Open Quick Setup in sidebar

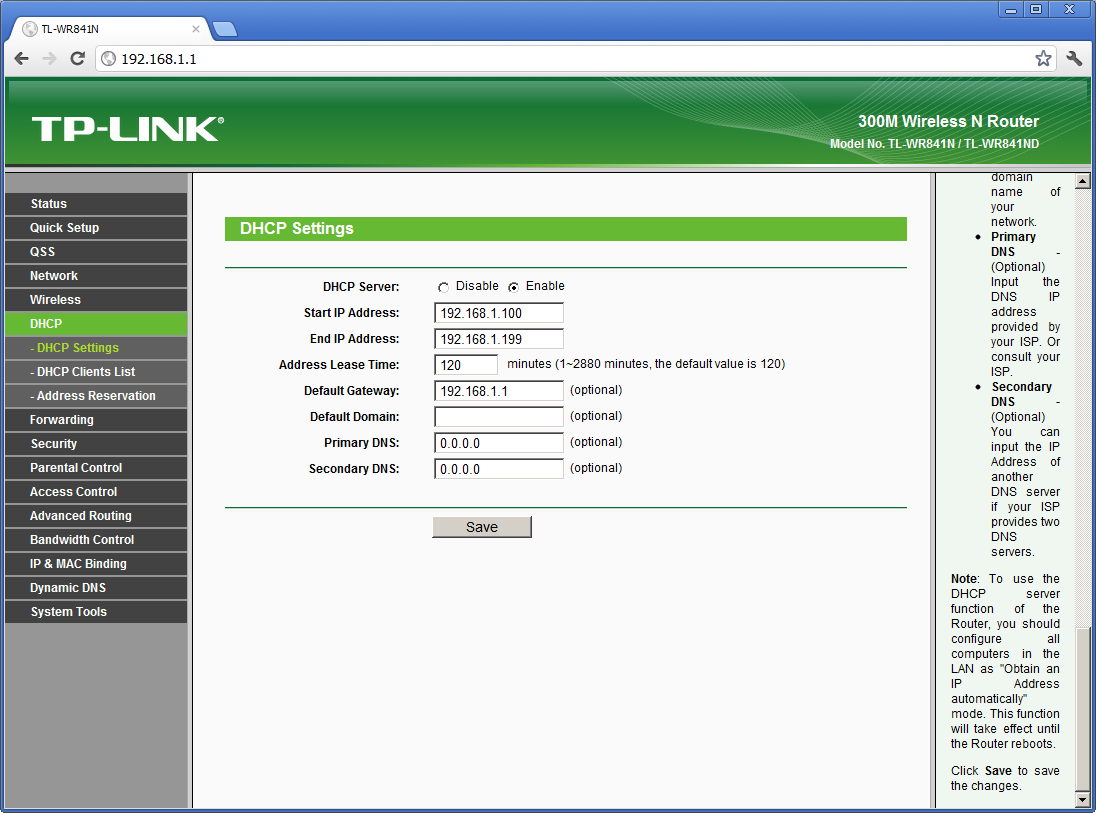tap(96, 228)
